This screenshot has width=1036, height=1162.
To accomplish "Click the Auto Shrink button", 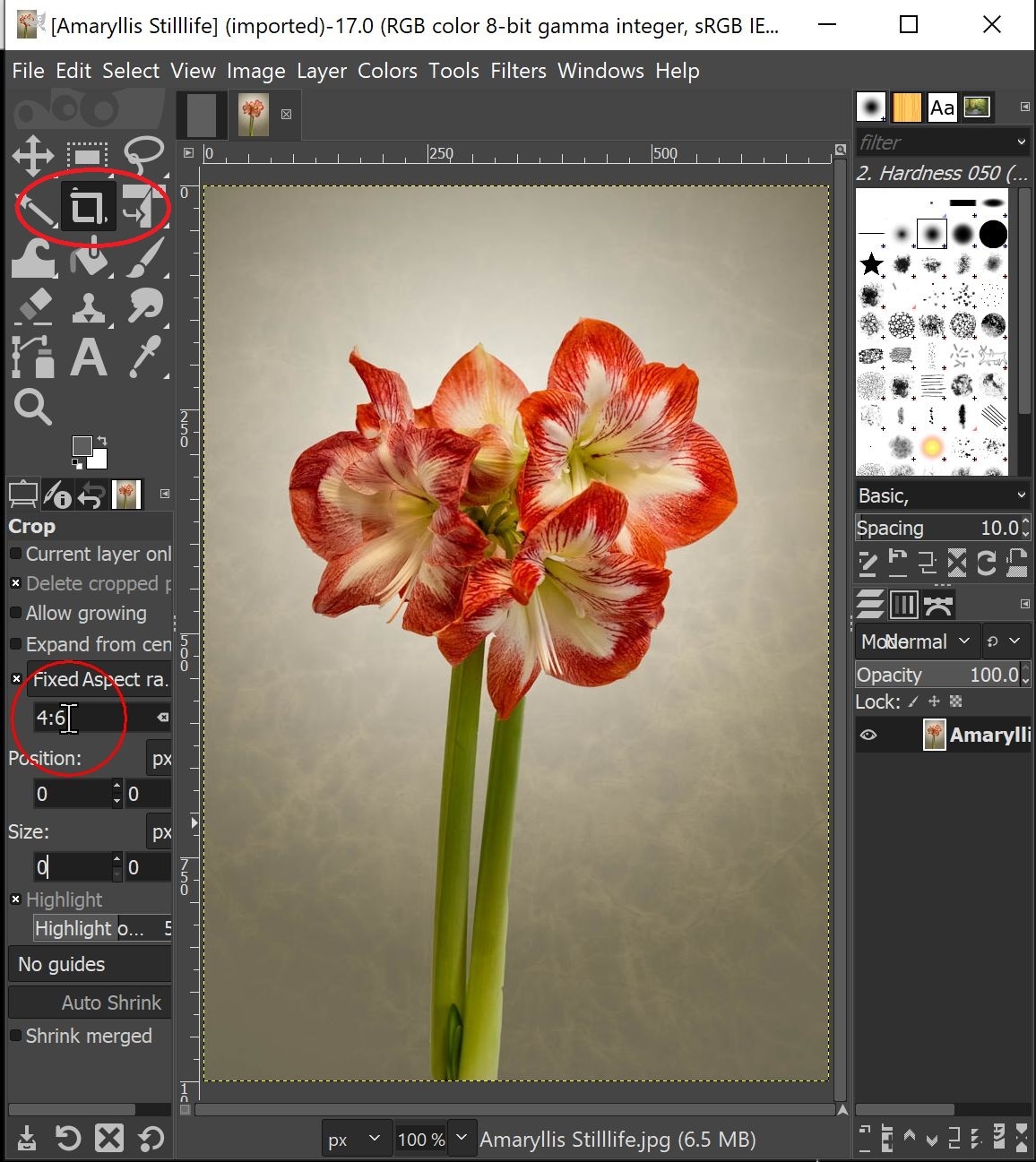I will point(90,1003).
